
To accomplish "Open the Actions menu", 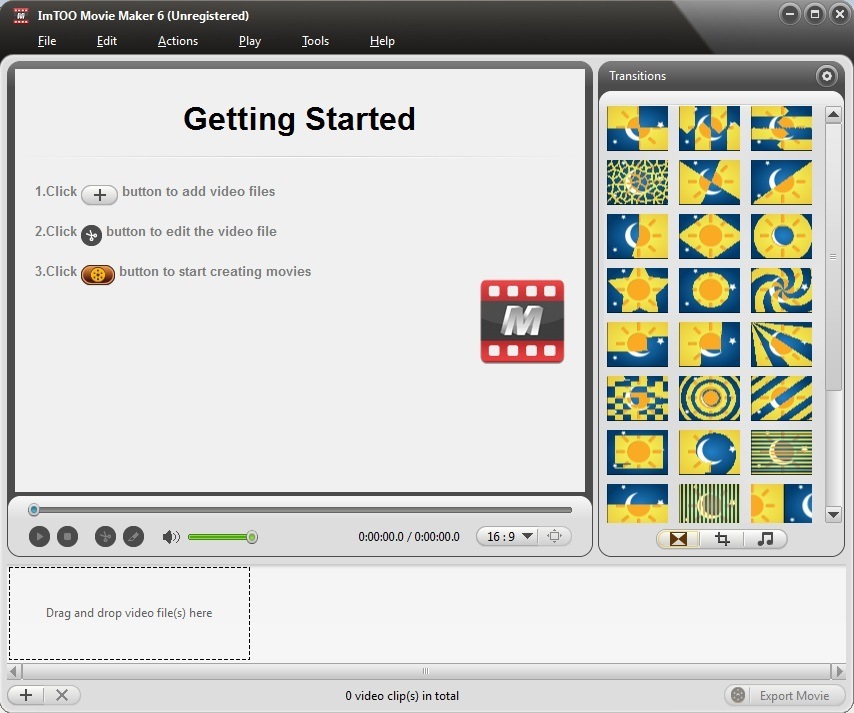I will (178, 41).
